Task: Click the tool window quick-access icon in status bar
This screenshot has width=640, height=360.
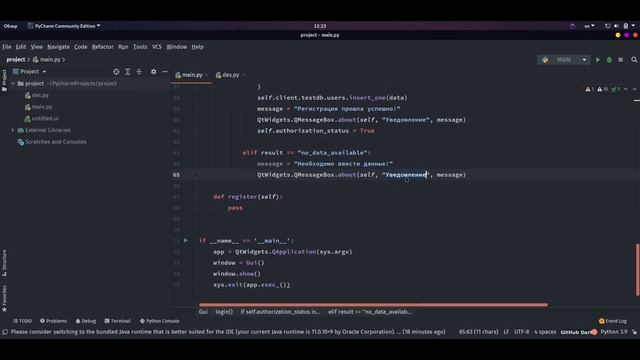Action: tap(5, 332)
